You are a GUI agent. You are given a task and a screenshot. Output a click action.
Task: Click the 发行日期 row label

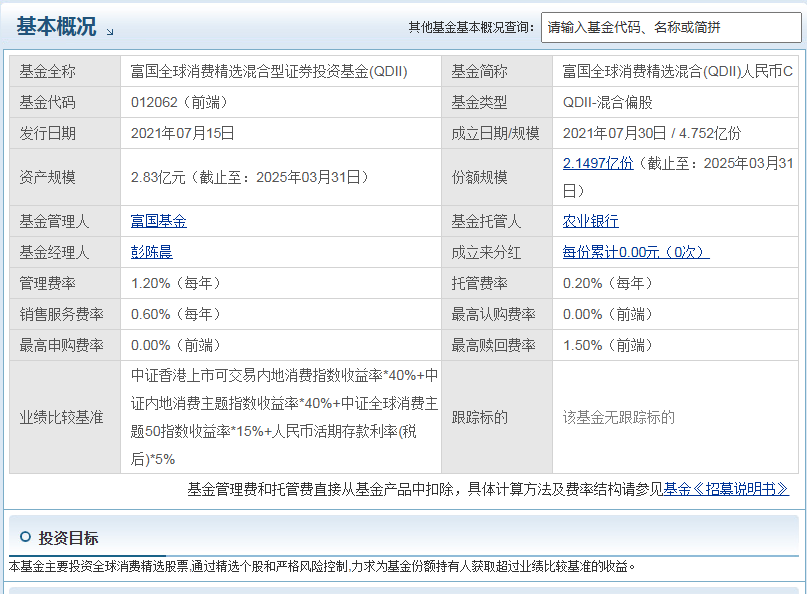47,133
